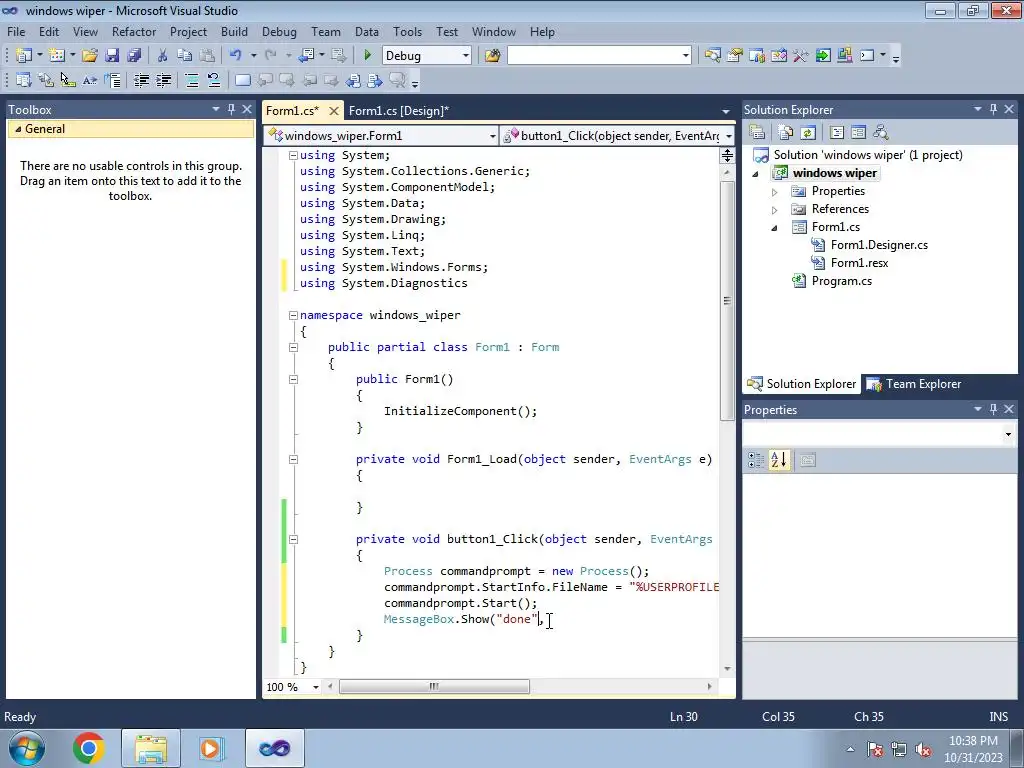Image resolution: width=1024 pixels, height=768 pixels.
Task: Collapse the namespace windows_wiper code region
Action: (x=293, y=315)
